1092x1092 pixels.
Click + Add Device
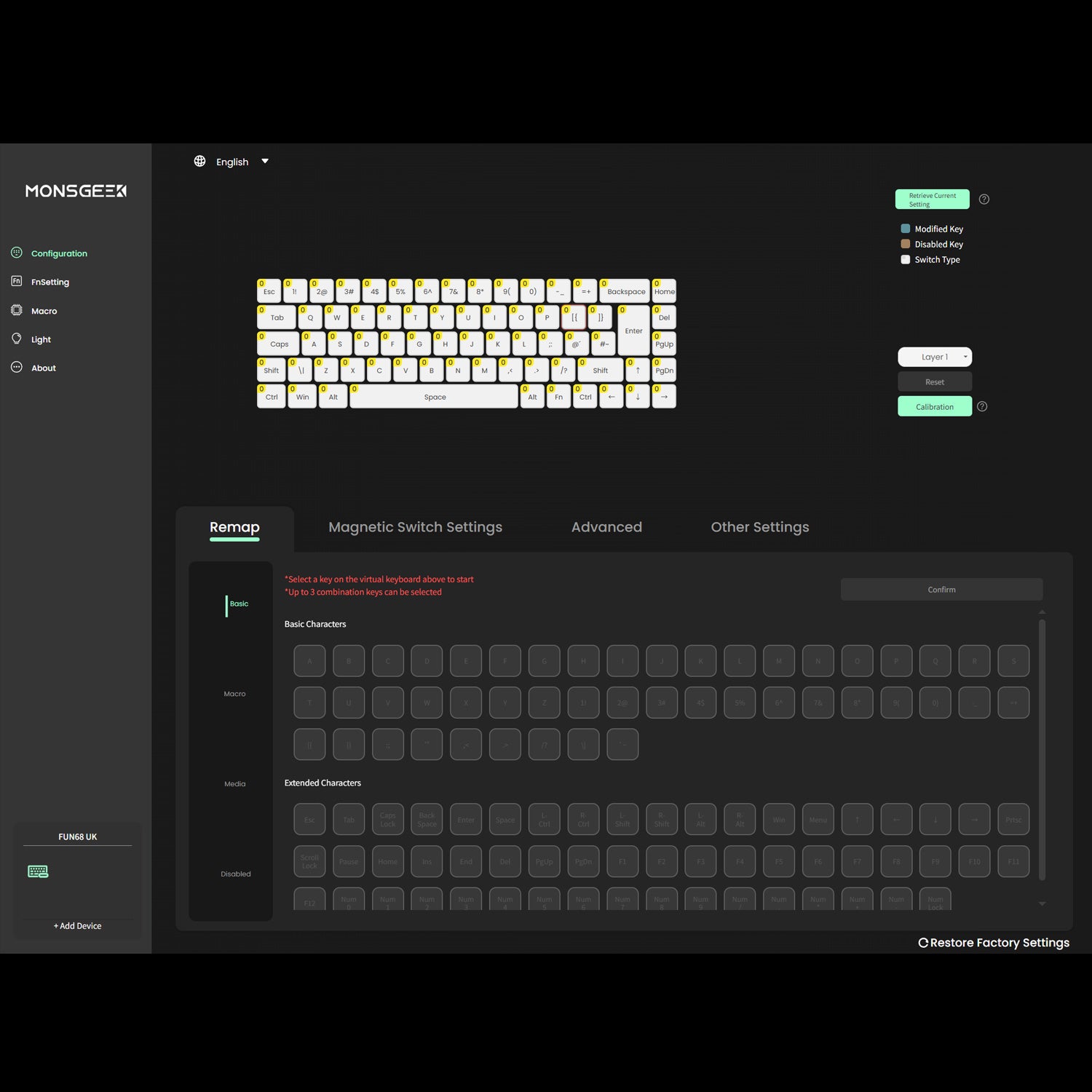click(x=77, y=925)
